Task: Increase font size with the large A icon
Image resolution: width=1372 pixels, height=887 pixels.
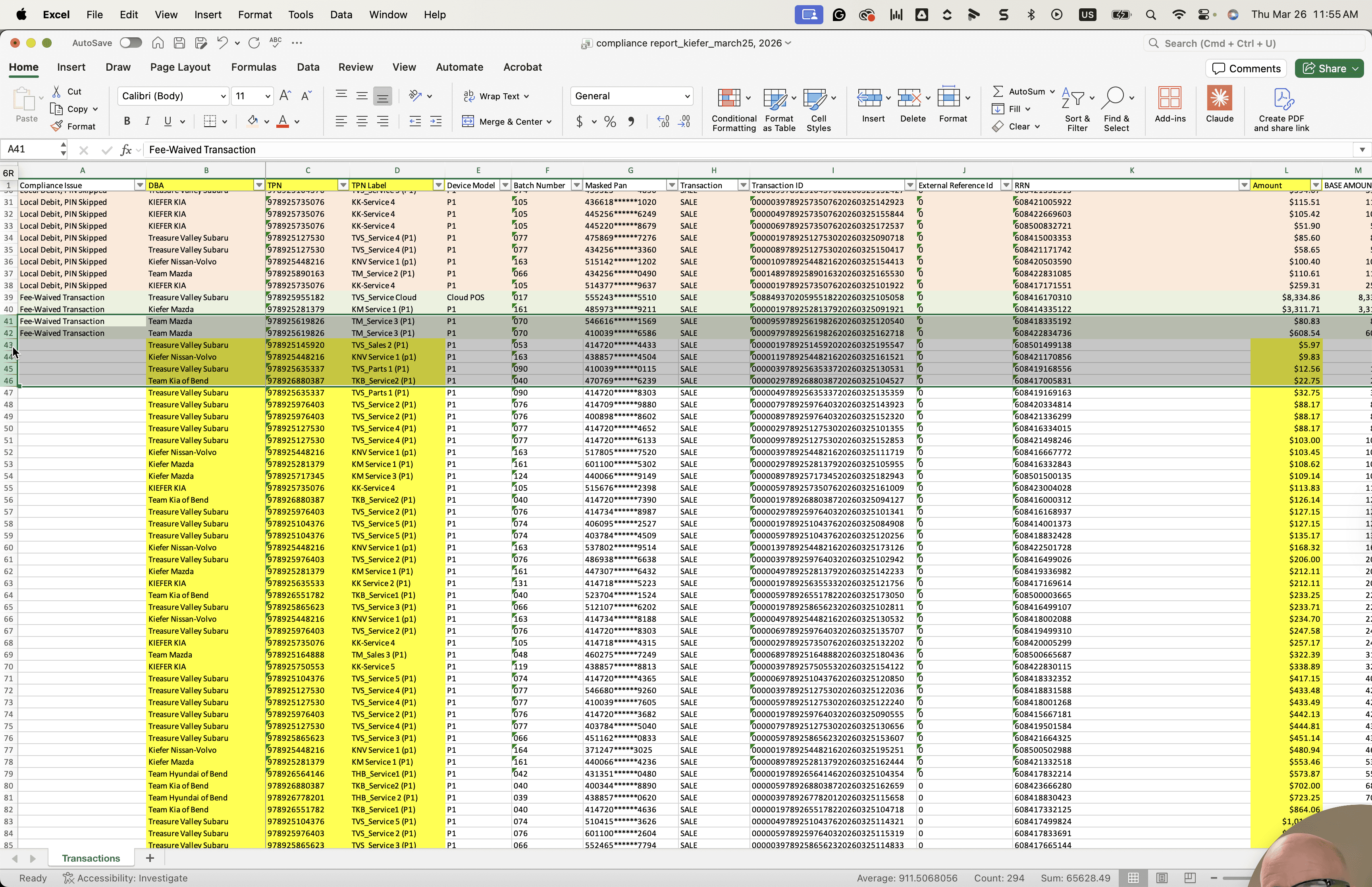Action: (285, 96)
